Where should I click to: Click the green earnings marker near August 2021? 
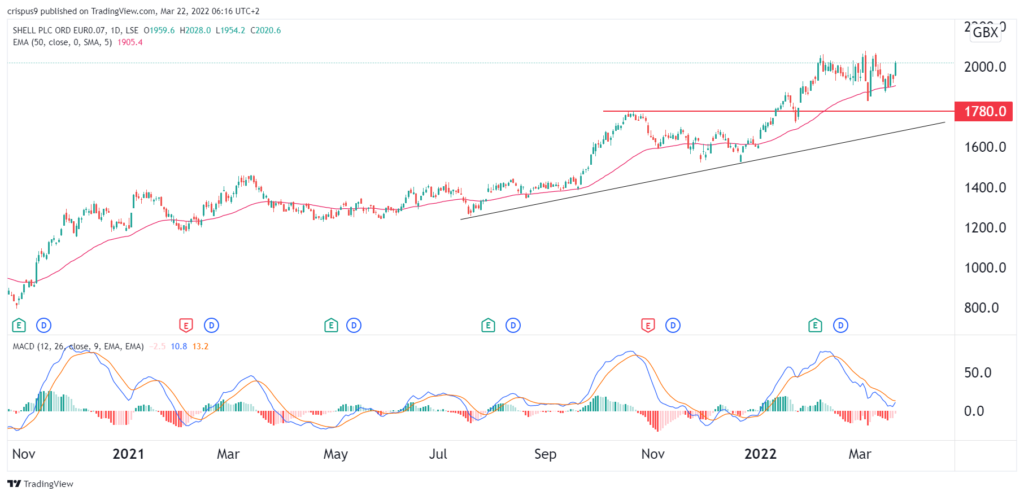[x=488, y=323]
